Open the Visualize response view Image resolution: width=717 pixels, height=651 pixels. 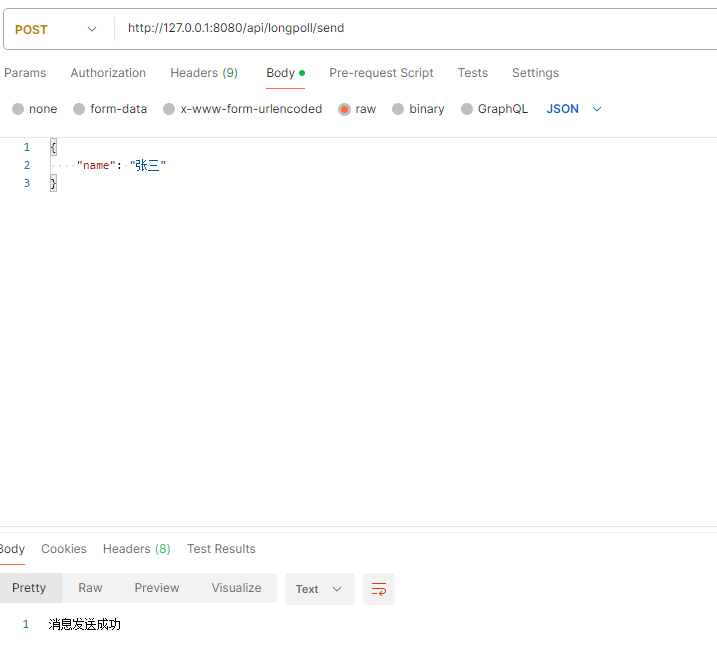[x=236, y=588]
